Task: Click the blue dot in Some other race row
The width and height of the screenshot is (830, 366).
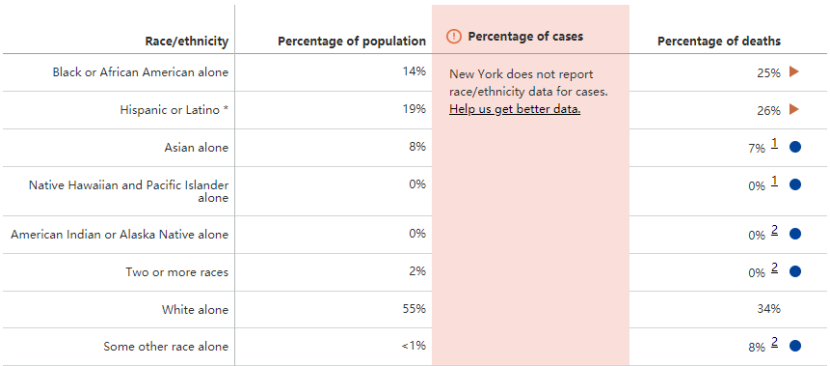Action: point(795,346)
